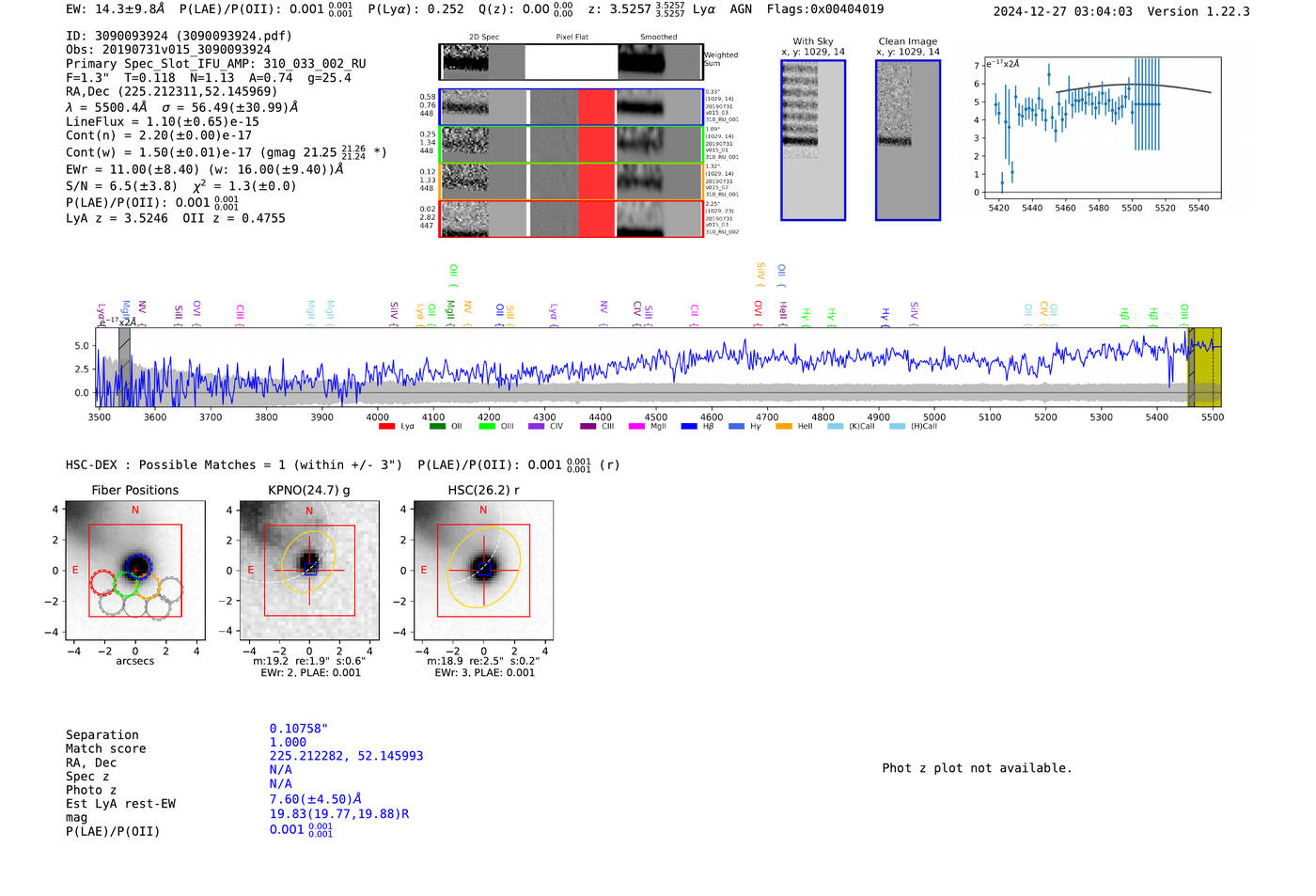
Task: Select the HeII orange legend swatch
Action: (x=784, y=427)
